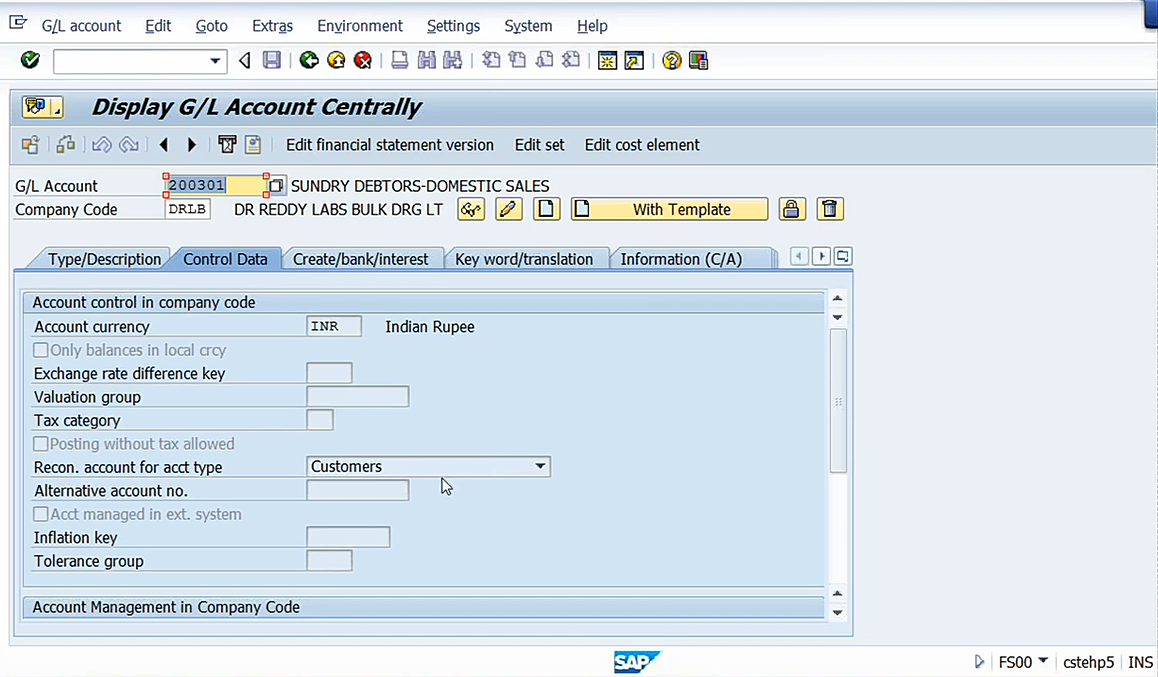Open the Extras menu
Screen dimensions: 1158x677
click(273, 26)
